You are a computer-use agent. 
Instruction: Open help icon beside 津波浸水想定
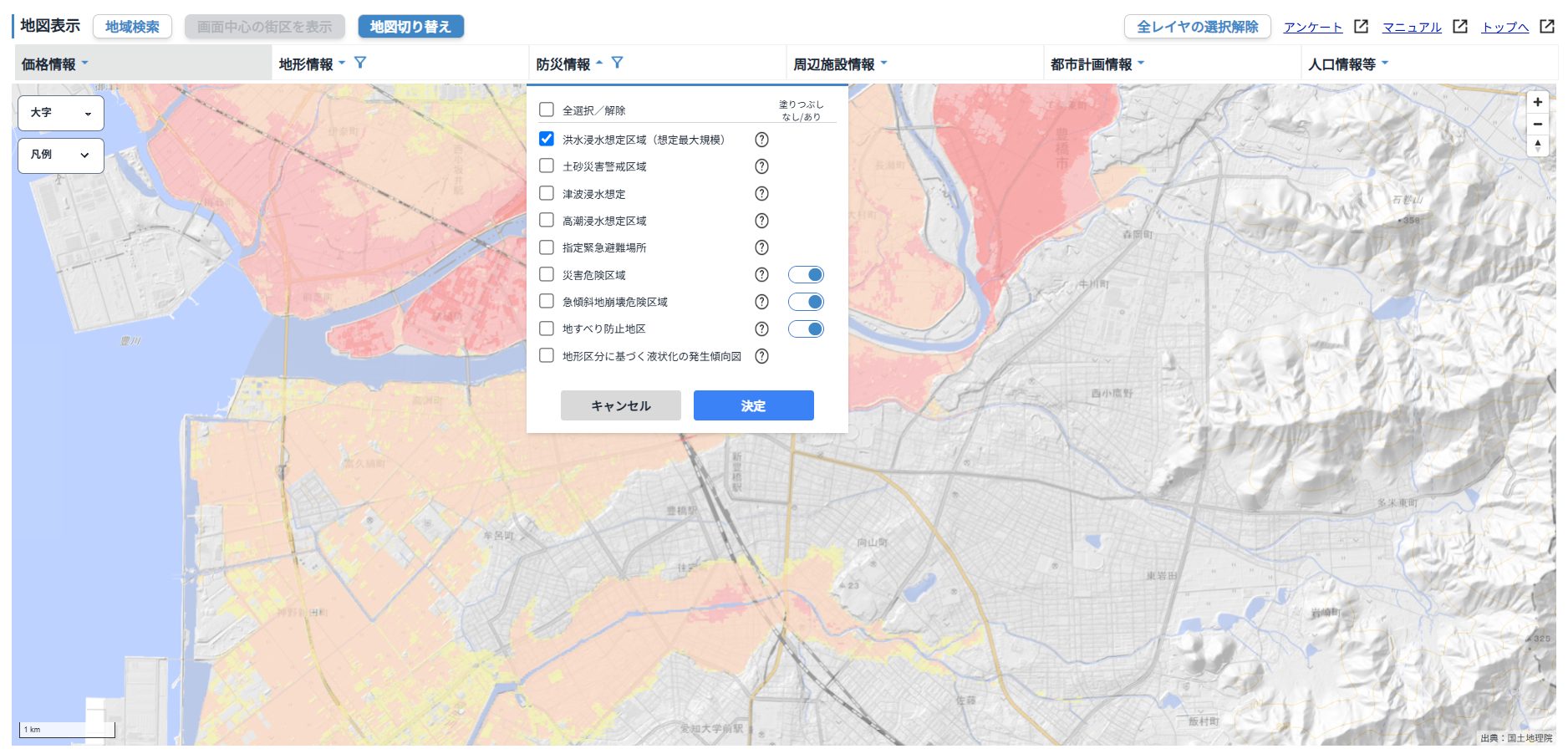tap(761, 194)
